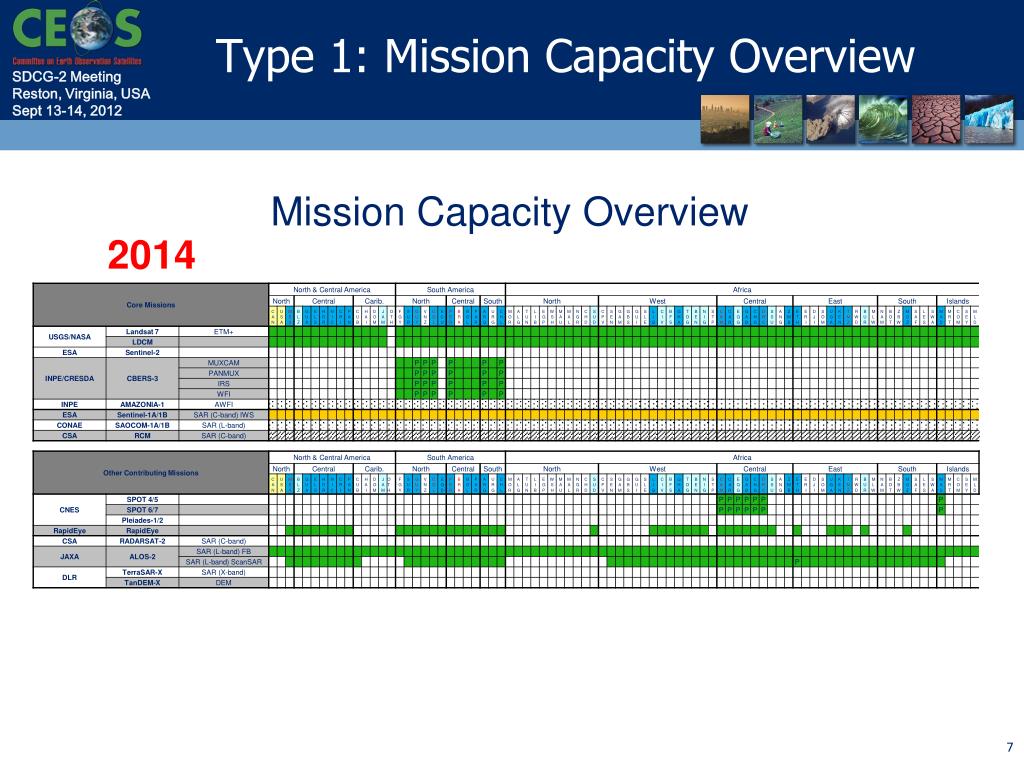Click 'North & Central America' header in Other Contributing table
1024x768 pixels.
point(332,458)
